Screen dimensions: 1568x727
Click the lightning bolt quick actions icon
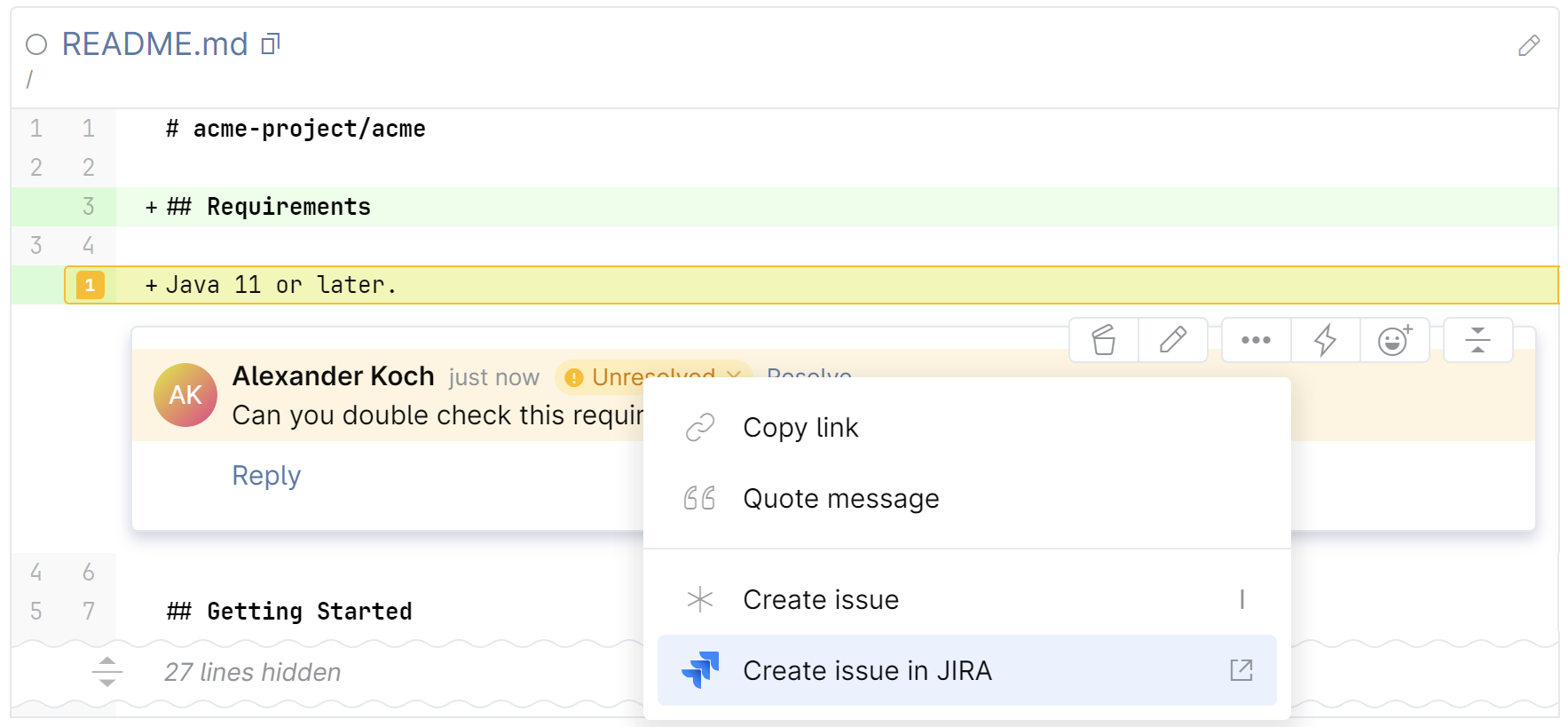point(1325,340)
